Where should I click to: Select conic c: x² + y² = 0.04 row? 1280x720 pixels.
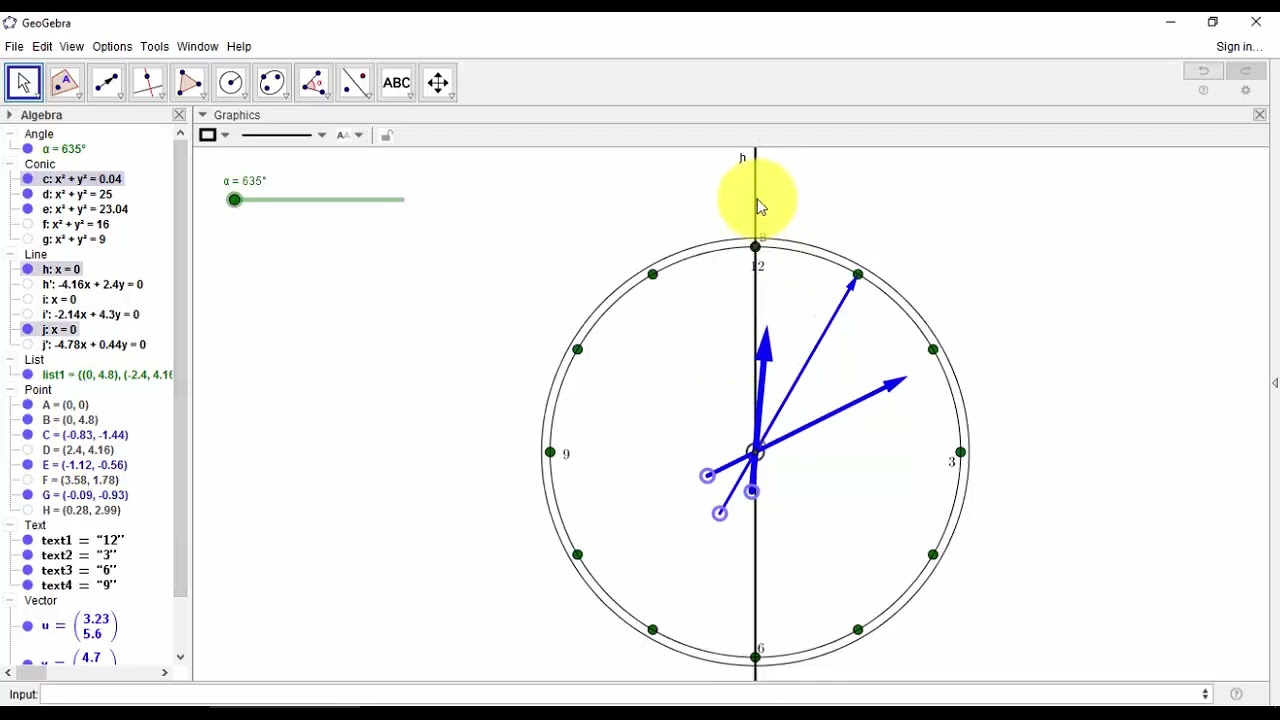82,179
